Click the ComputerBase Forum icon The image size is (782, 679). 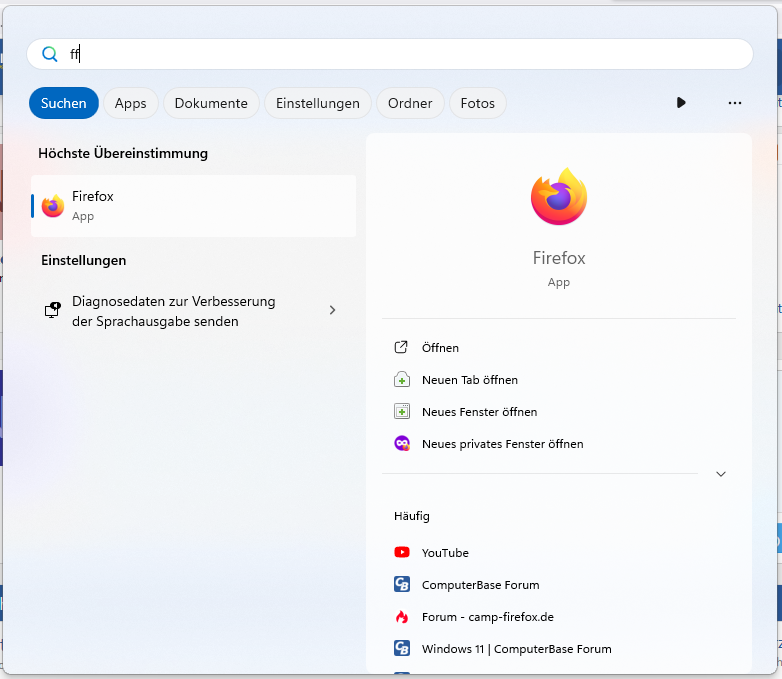tap(402, 584)
